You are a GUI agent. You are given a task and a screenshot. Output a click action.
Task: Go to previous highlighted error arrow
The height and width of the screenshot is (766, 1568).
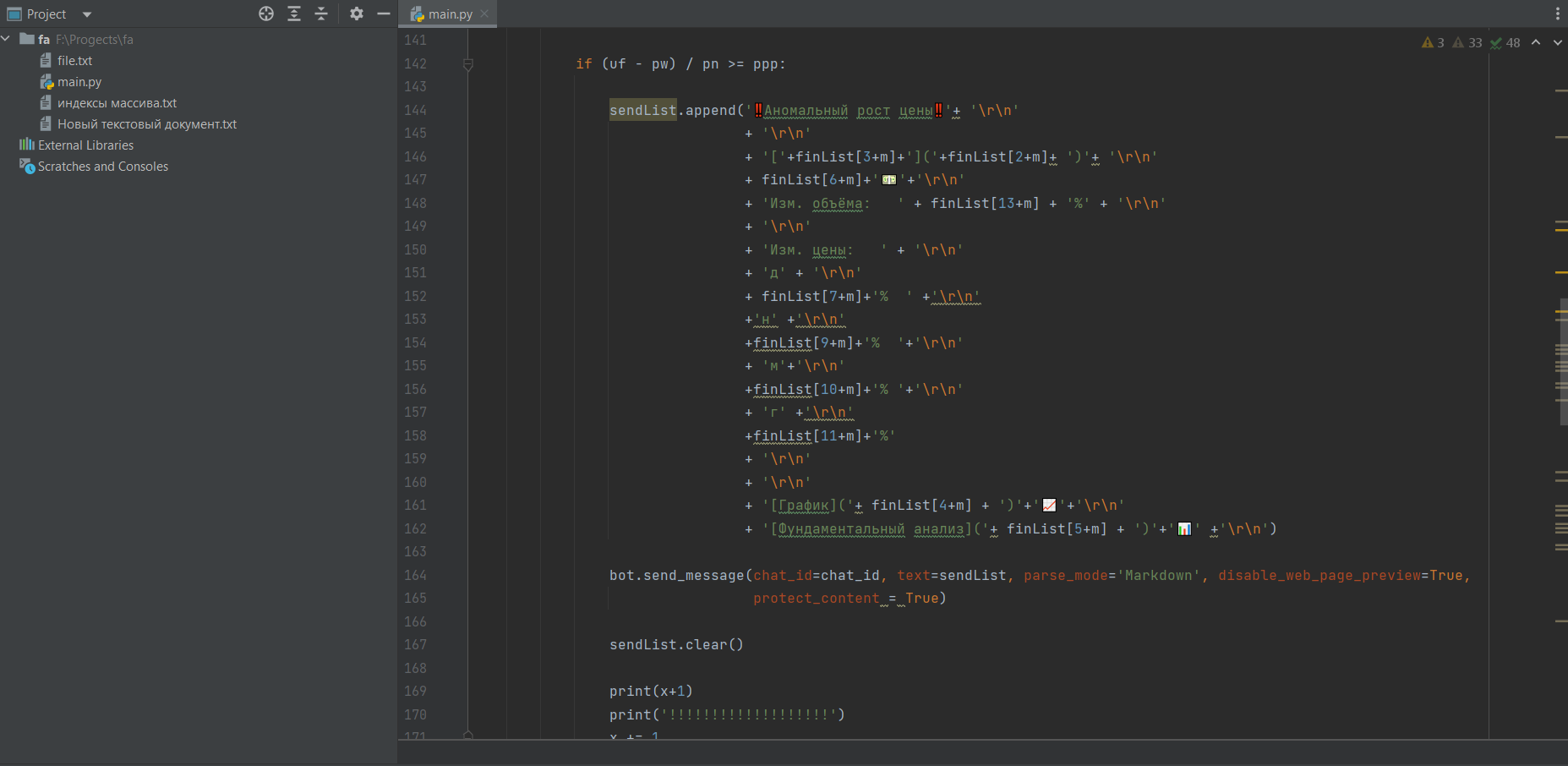1536,42
